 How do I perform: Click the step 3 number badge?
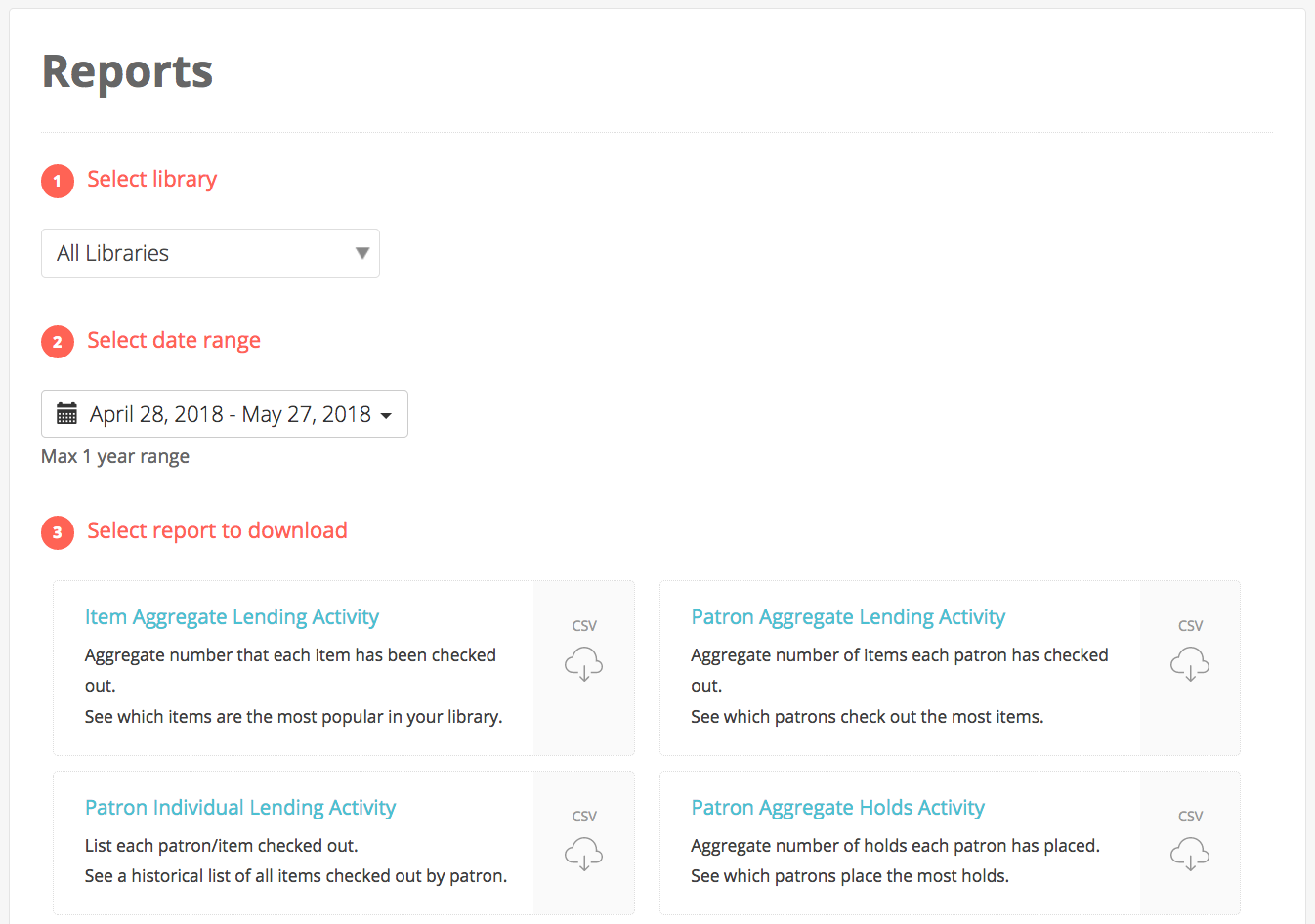58,532
